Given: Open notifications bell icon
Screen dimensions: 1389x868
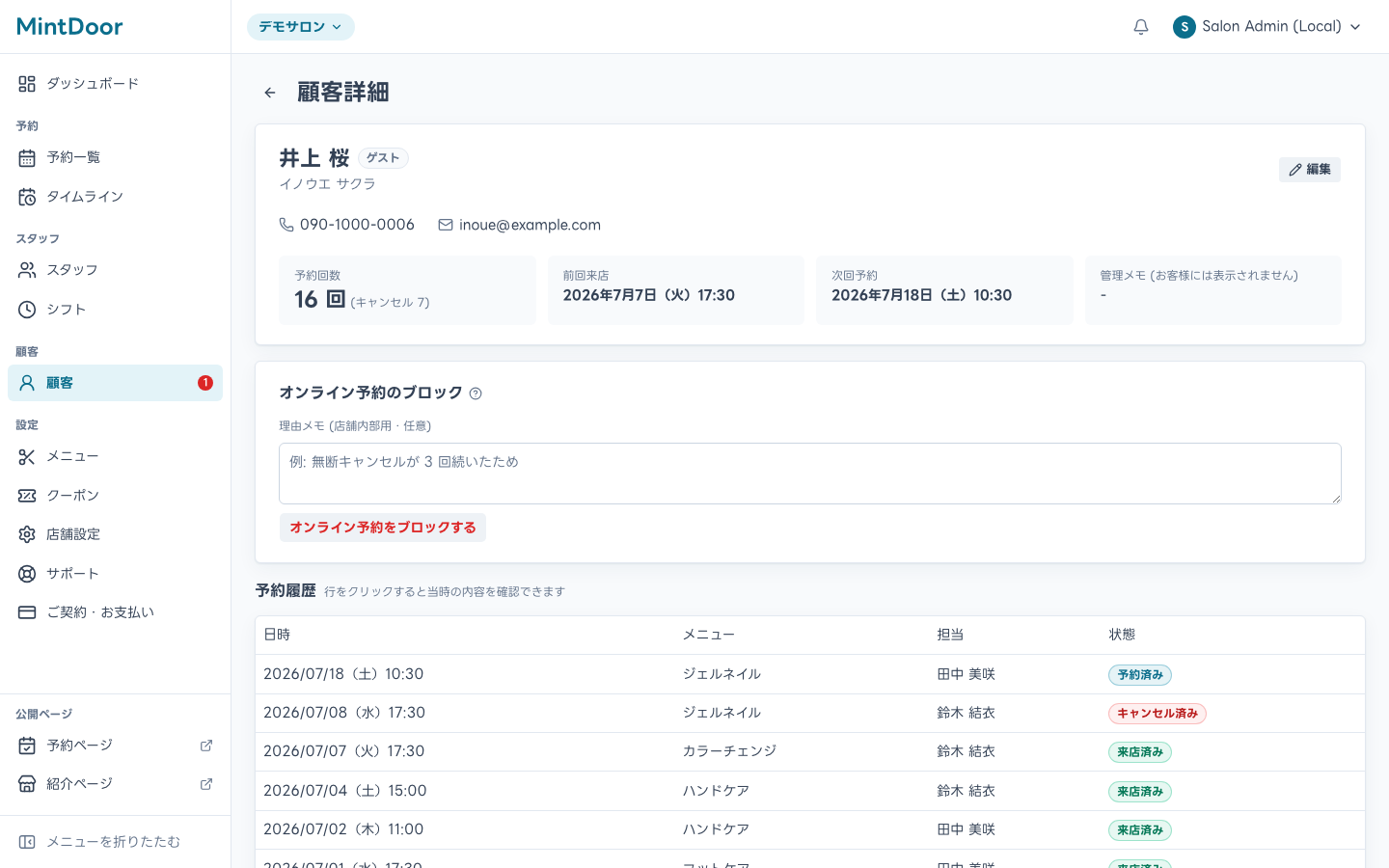Looking at the screenshot, I should (x=1141, y=27).
